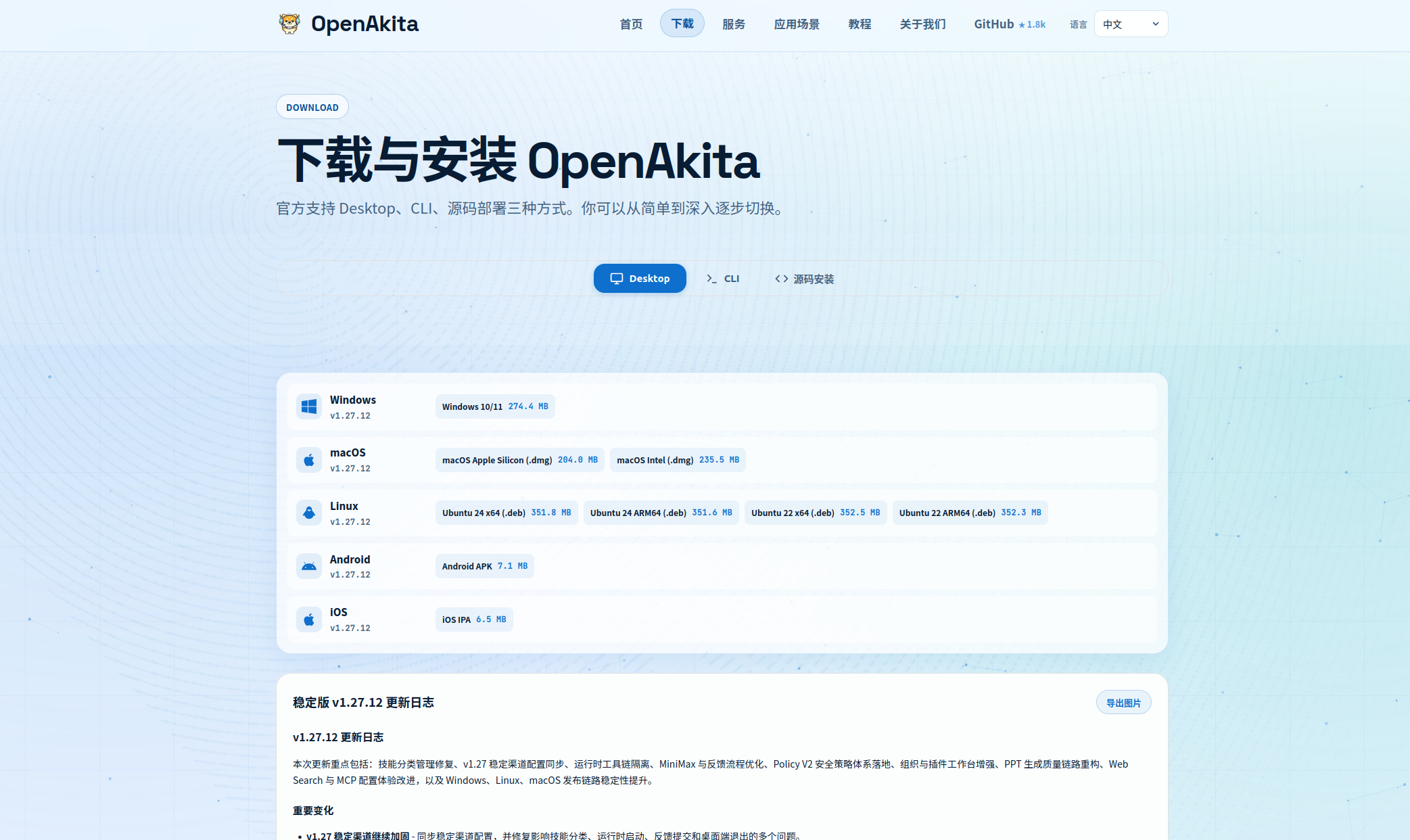Click the 稳定版 v1.27.12 更新日志 heading
The height and width of the screenshot is (840, 1410).
tap(363, 703)
